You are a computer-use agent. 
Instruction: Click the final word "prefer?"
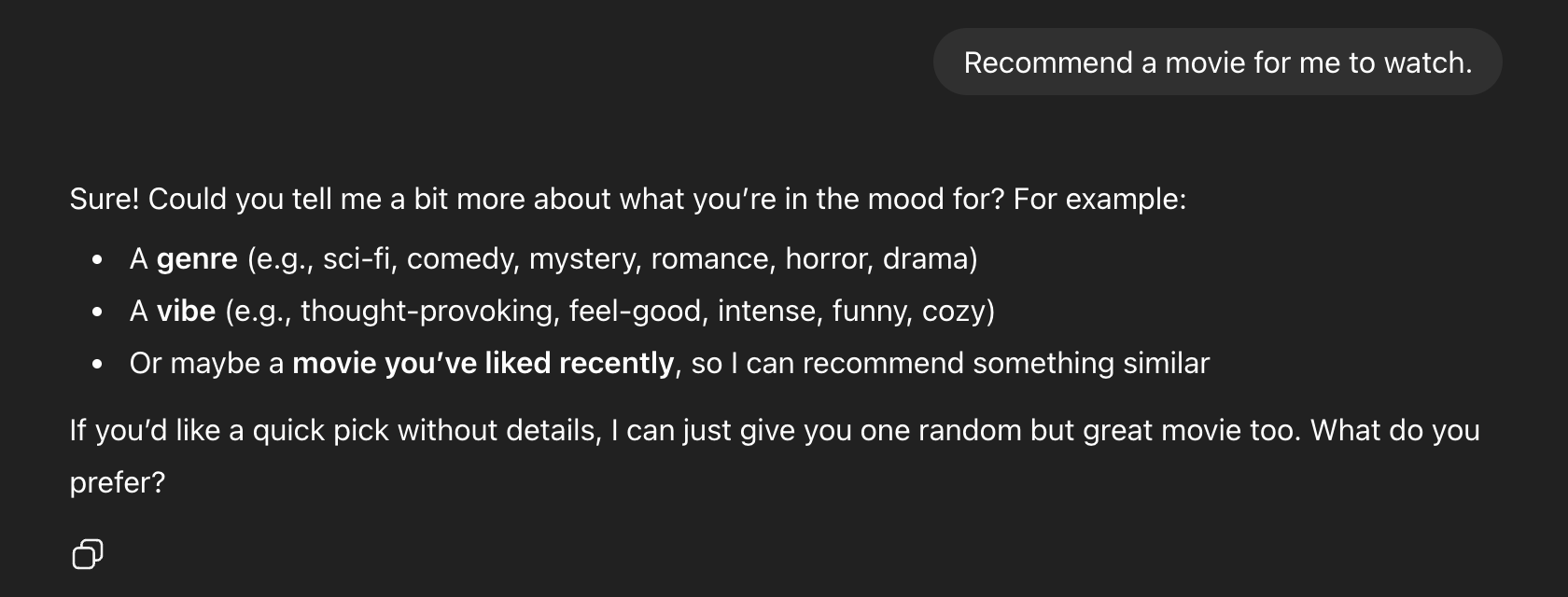[x=118, y=482]
